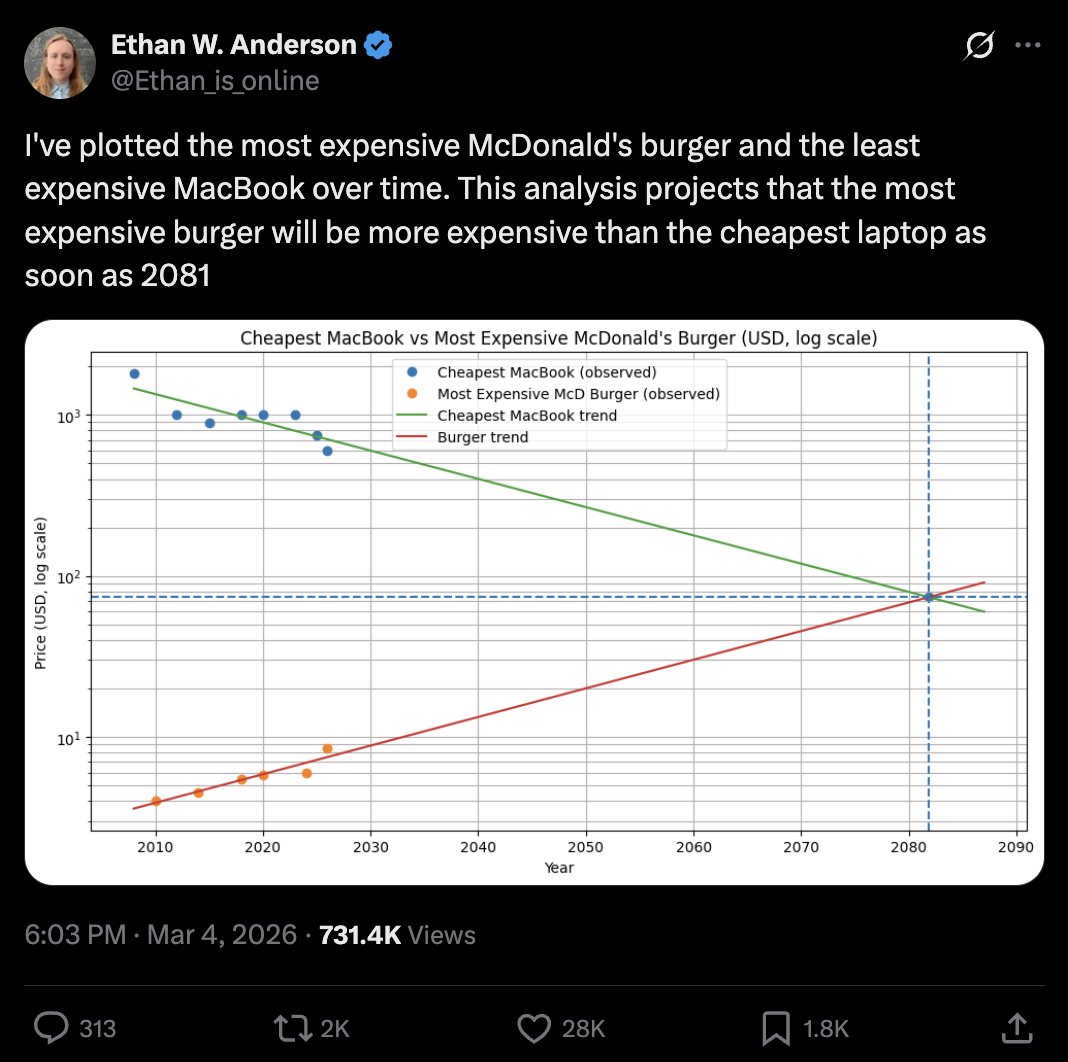The image size is (1068, 1062).
Task: Click the 2K reposts count
Action: (x=336, y=1028)
